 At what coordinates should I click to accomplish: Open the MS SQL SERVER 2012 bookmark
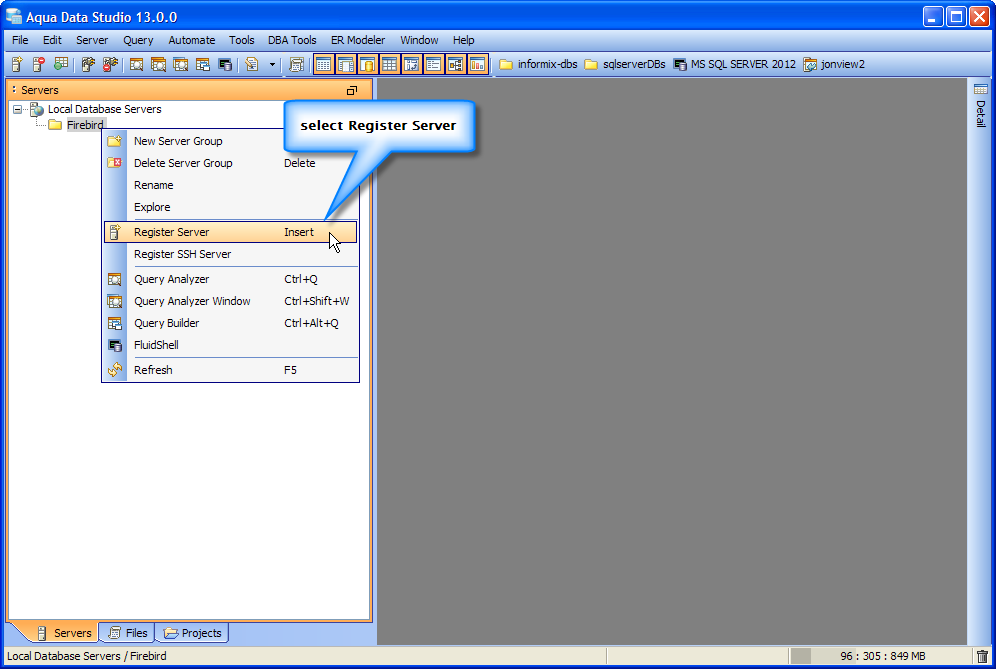click(734, 64)
